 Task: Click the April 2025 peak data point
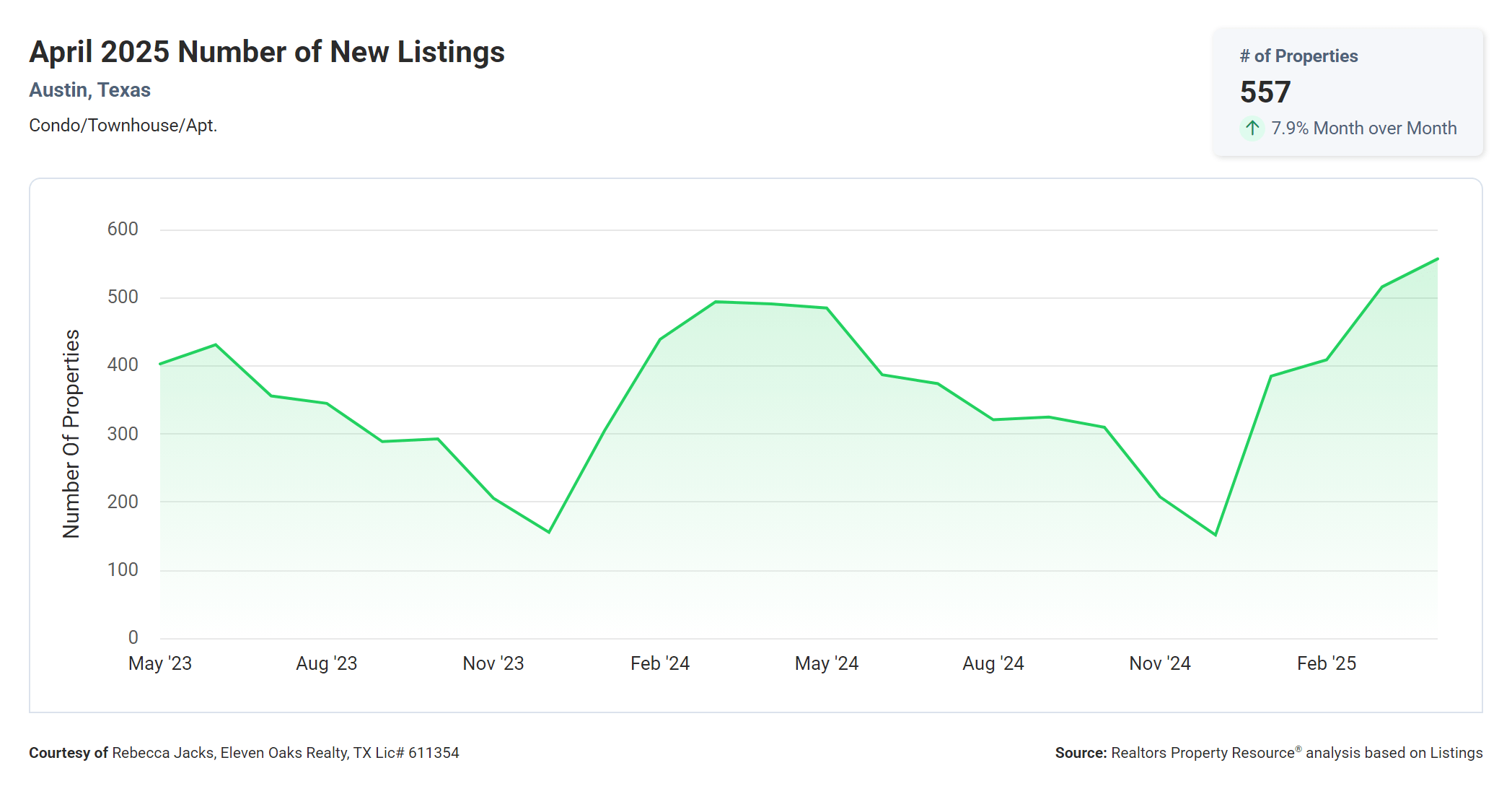[x=1437, y=259]
